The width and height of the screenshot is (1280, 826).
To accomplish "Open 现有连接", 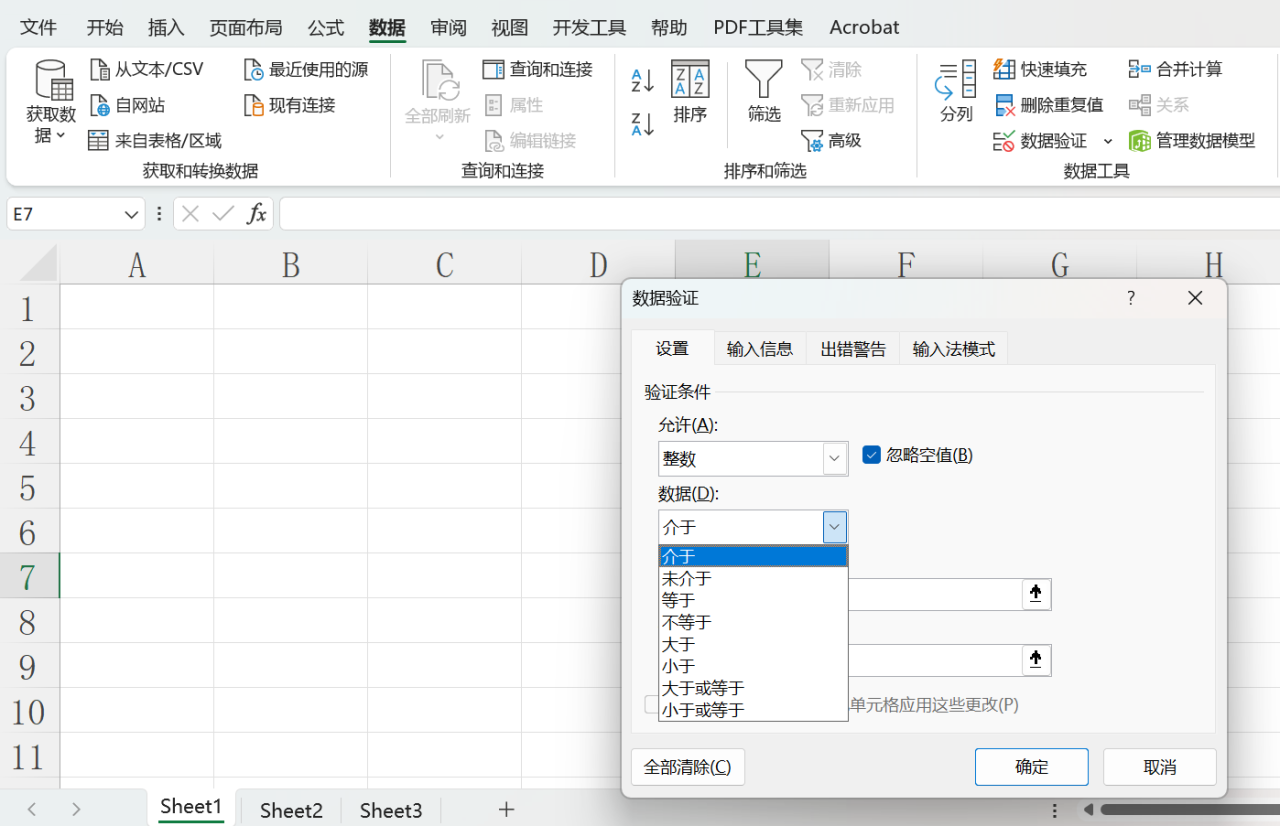I will pos(290,105).
